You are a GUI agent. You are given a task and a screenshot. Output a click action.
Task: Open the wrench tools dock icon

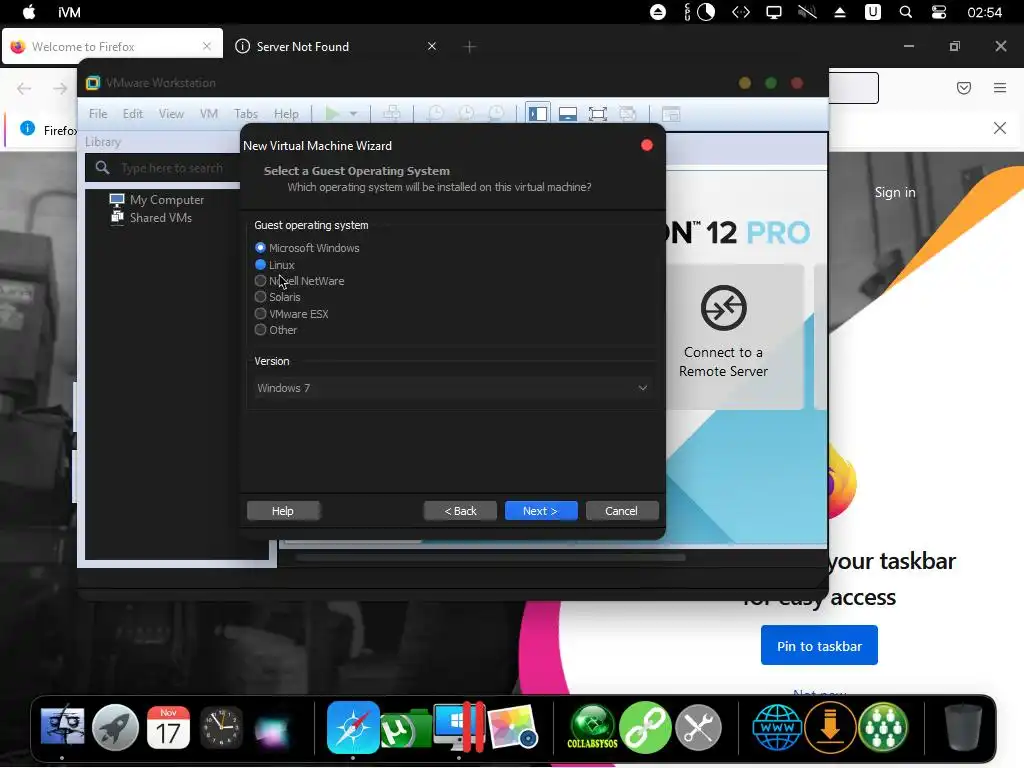pyautogui.click(x=698, y=728)
